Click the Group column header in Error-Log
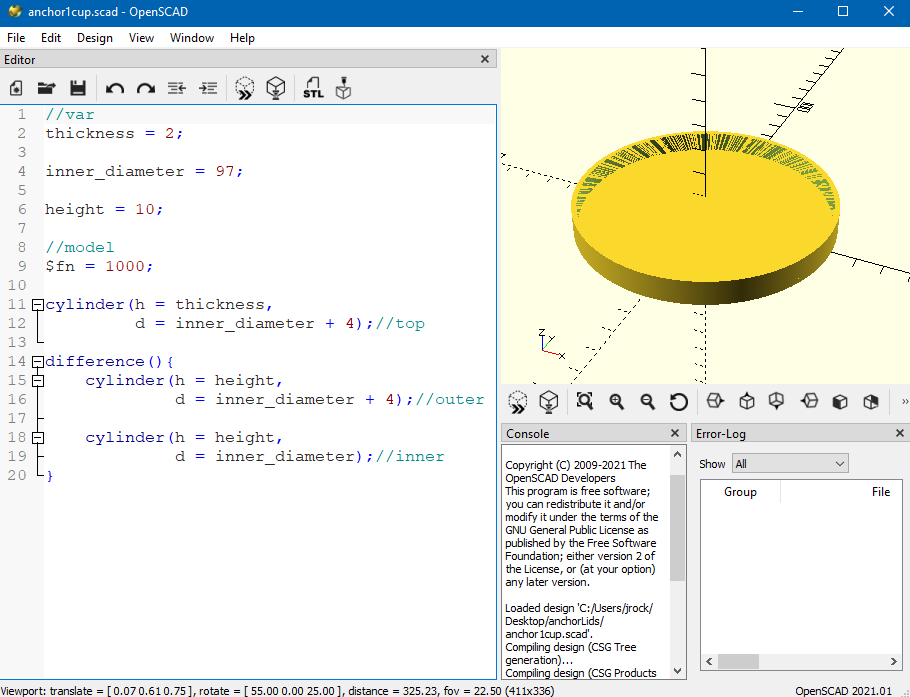Screen dimensions: 910x697 pyautogui.click(x=740, y=492)
